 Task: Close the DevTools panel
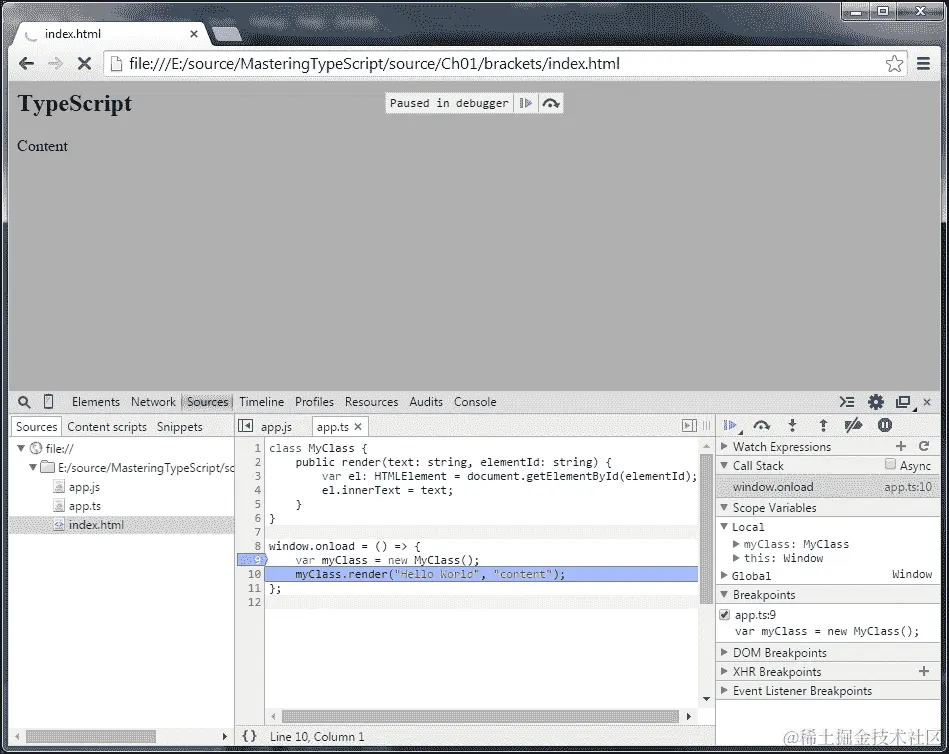tap(927, 402)
